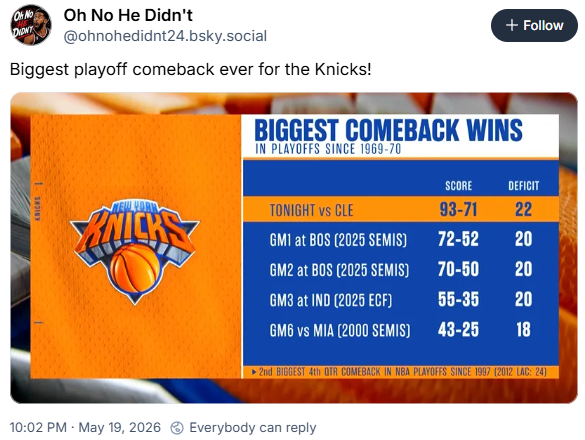
Task: Click the GM1 at BOS (2025 SEMIS) row
Action: point(401,239)
